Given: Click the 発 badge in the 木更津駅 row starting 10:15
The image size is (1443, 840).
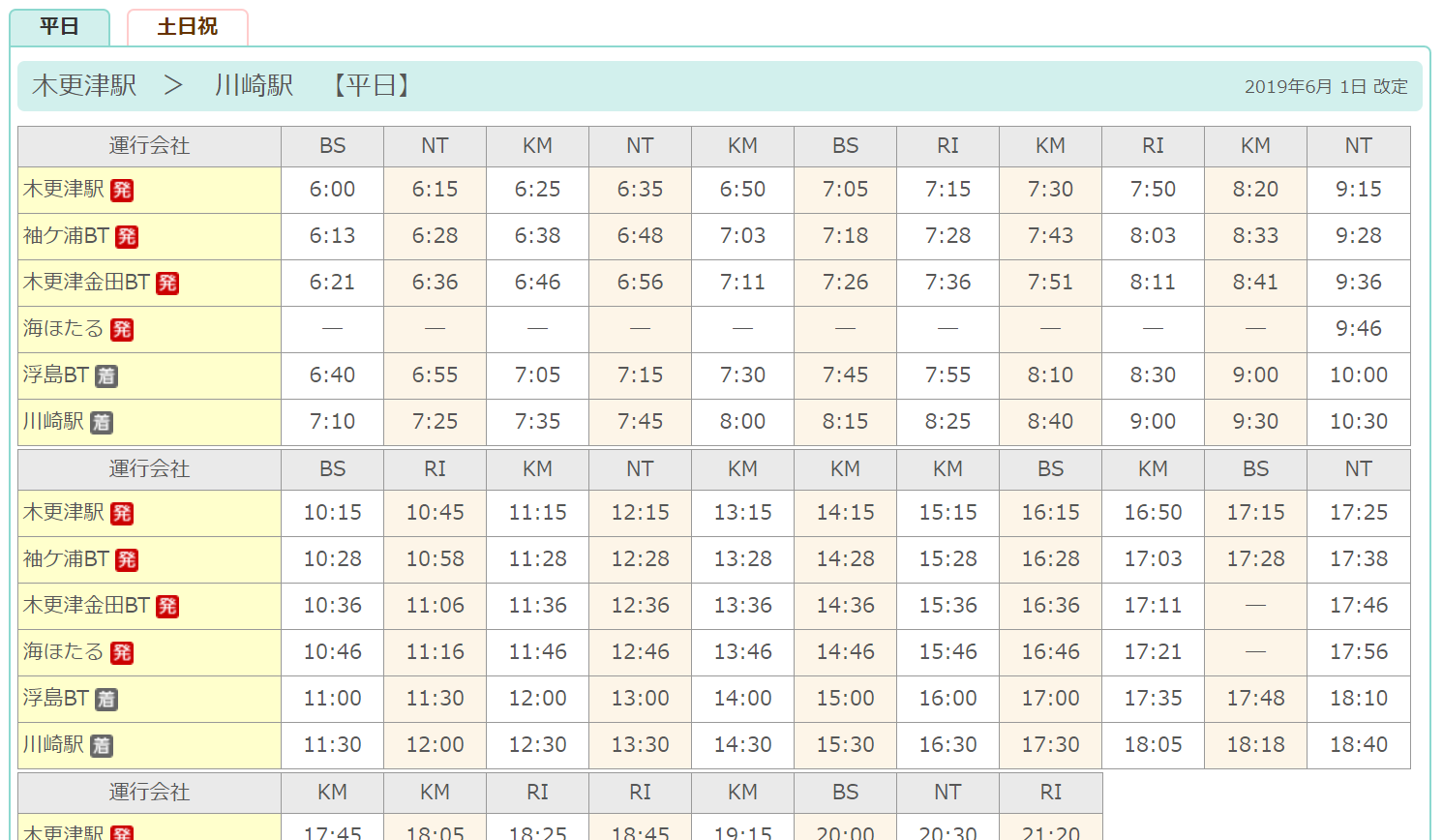Looking at the screenshot, I should (122, 514).
